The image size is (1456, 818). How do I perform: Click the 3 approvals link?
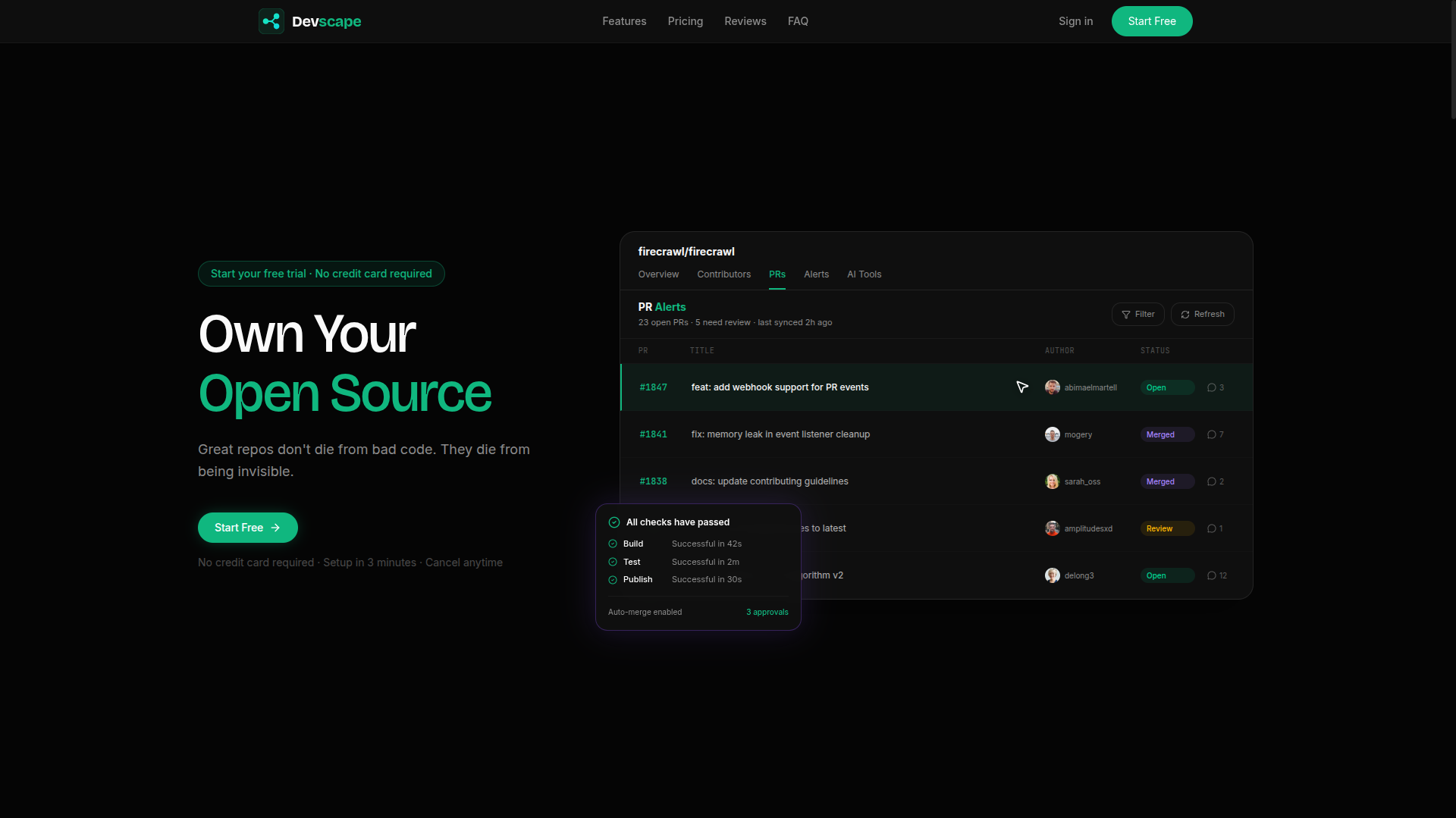pyautogui.click(x=767, y=612)
